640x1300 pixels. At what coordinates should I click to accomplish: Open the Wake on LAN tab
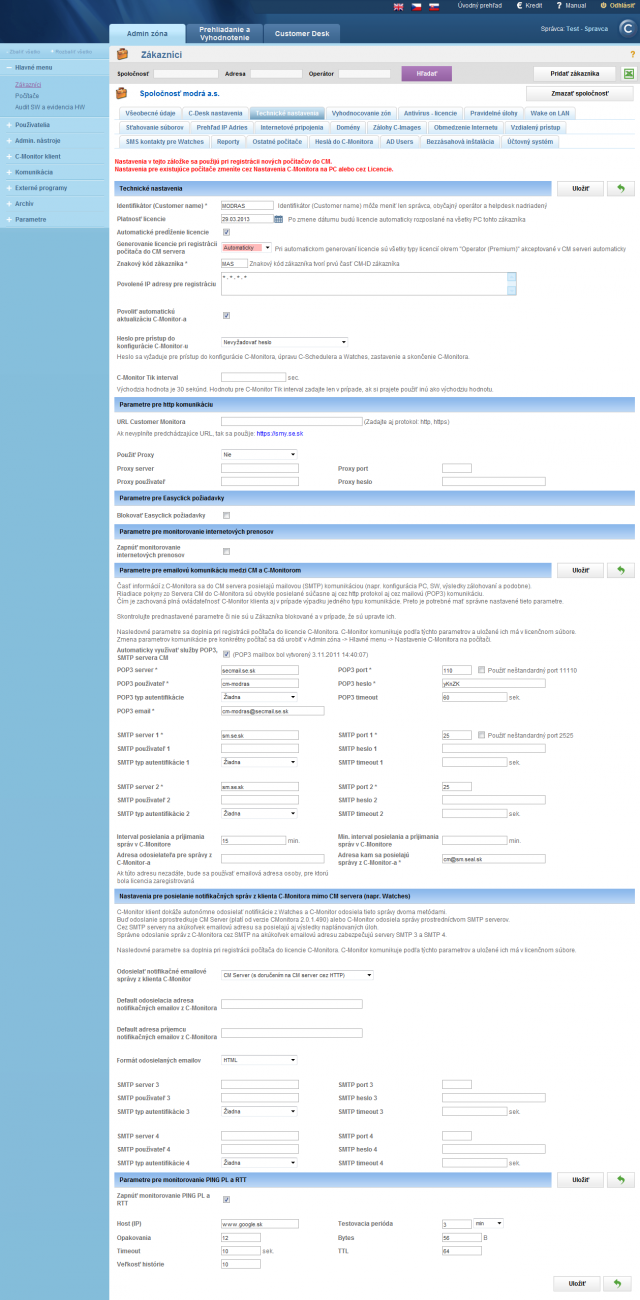[551, 113]
